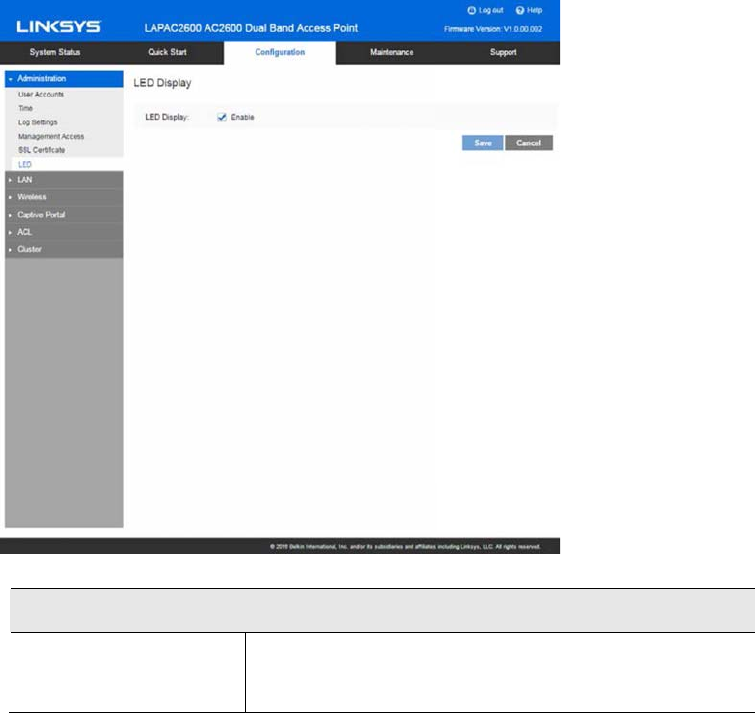Save the LED display settings

pyautogui.click(x=482, y=143)
